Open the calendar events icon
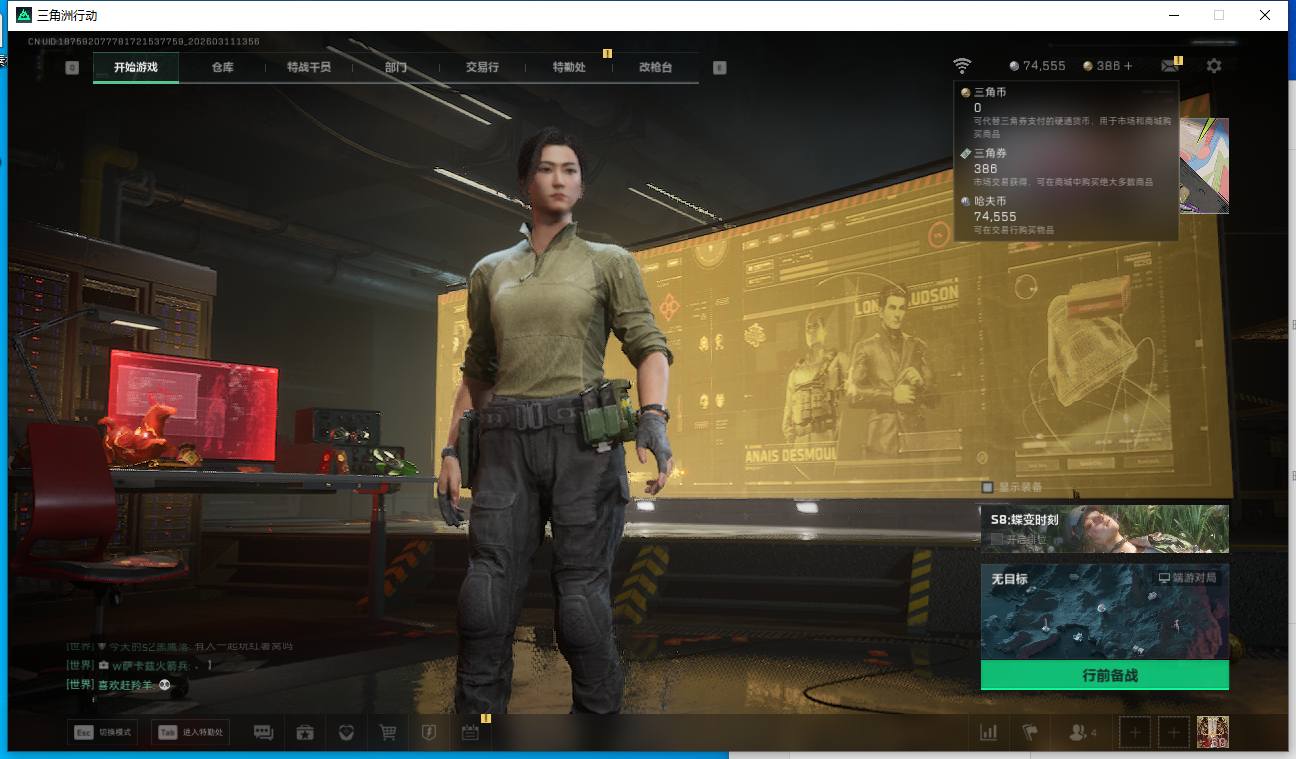The width and height of the screenshot is (1296, 759). [470, 733]
